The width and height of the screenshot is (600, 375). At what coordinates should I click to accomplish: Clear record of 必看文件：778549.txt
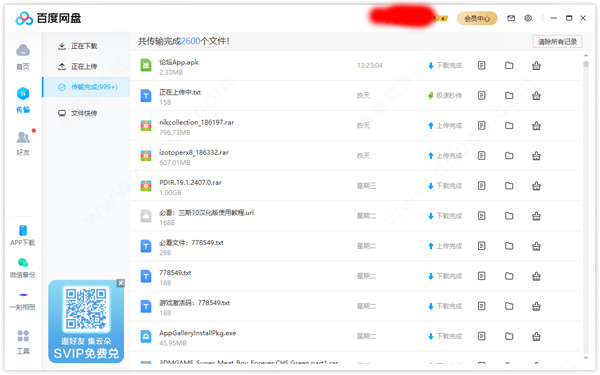(536, 246)
